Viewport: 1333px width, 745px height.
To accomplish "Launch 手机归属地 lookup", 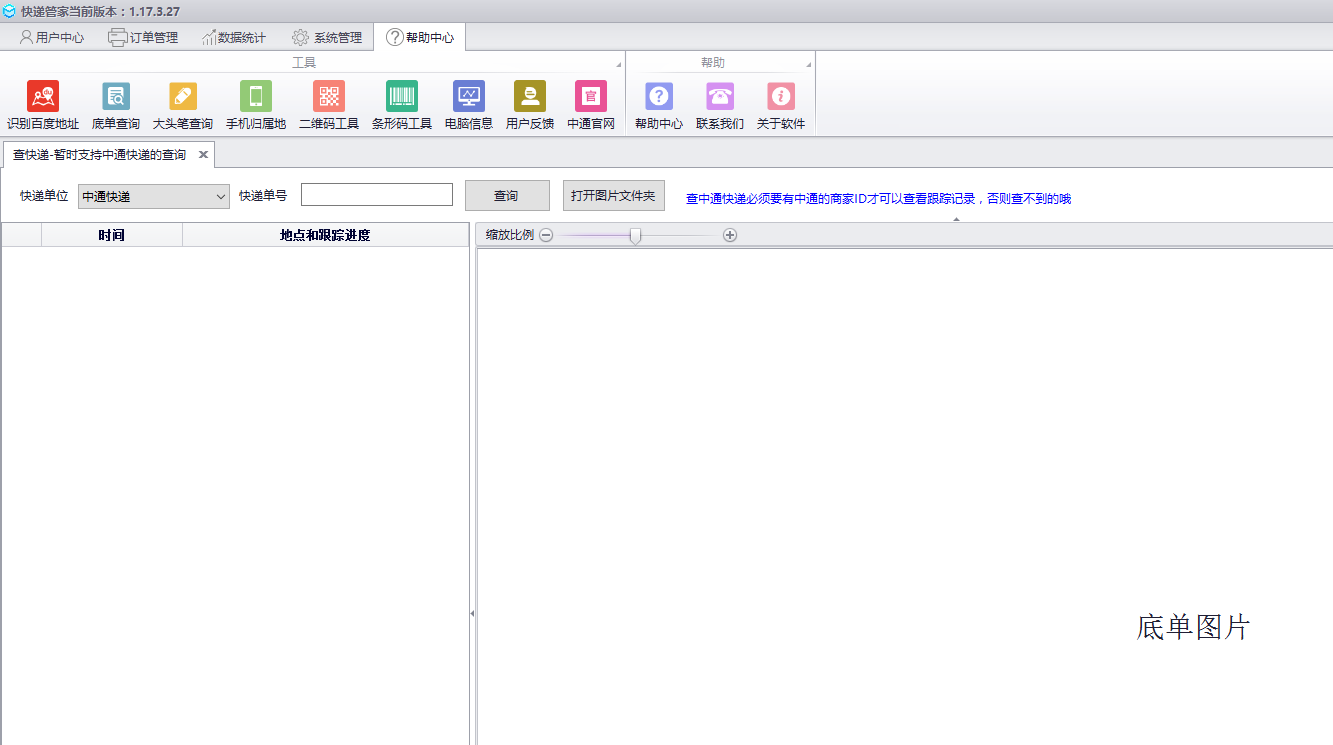I will (256, 97).
